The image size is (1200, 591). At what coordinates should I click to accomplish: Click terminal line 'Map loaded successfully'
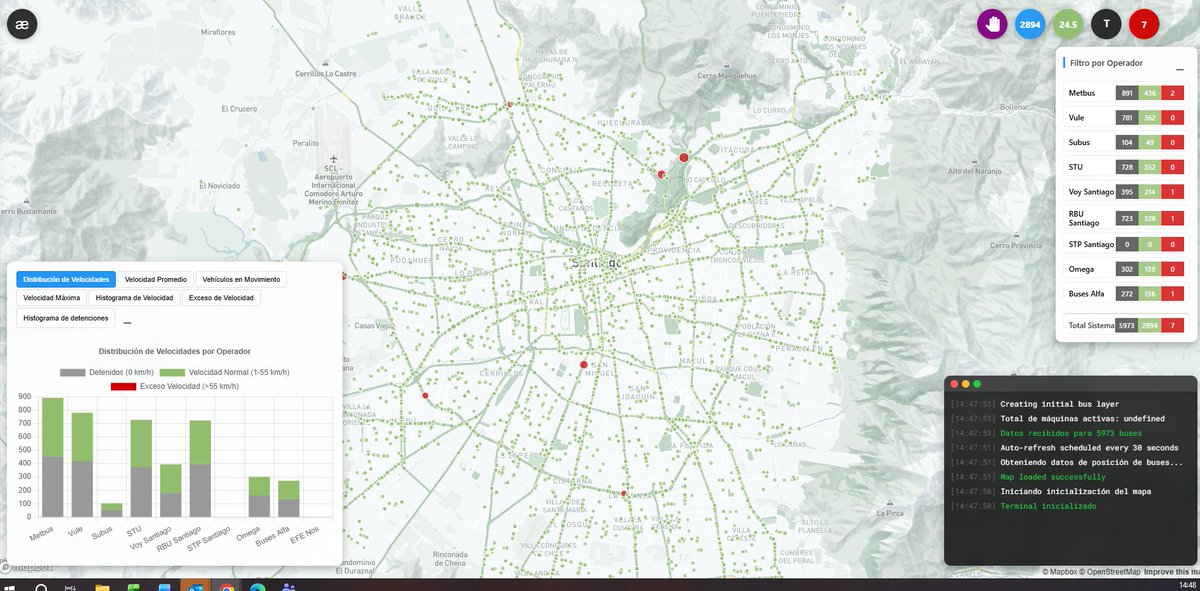(x=1053, y=477)
